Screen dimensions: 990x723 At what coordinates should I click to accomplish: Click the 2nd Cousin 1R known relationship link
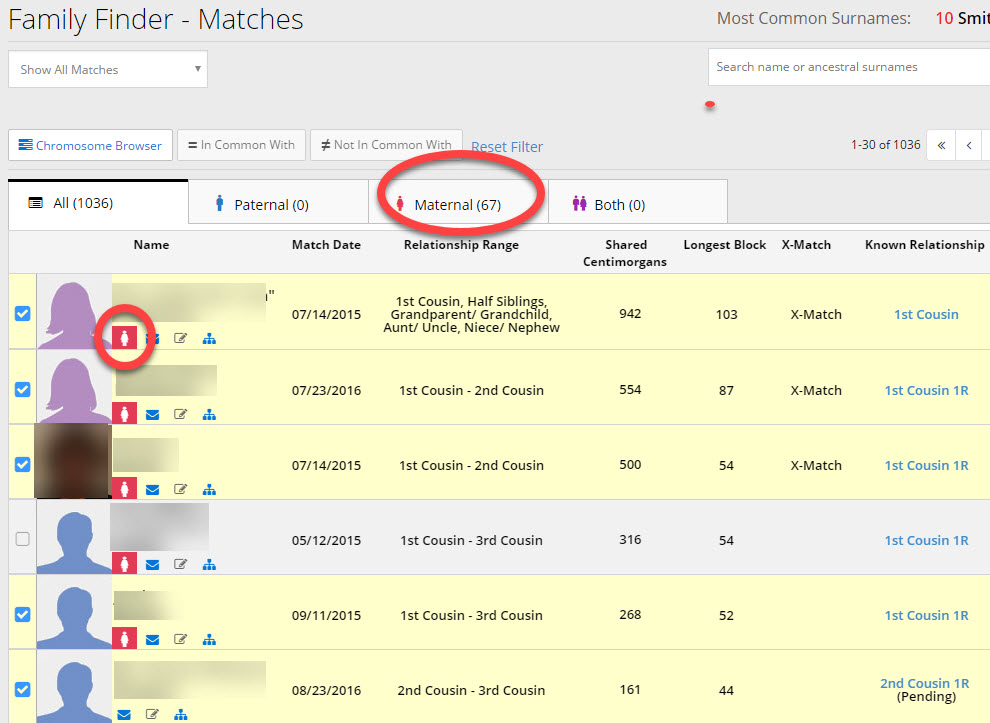(924, 684)
